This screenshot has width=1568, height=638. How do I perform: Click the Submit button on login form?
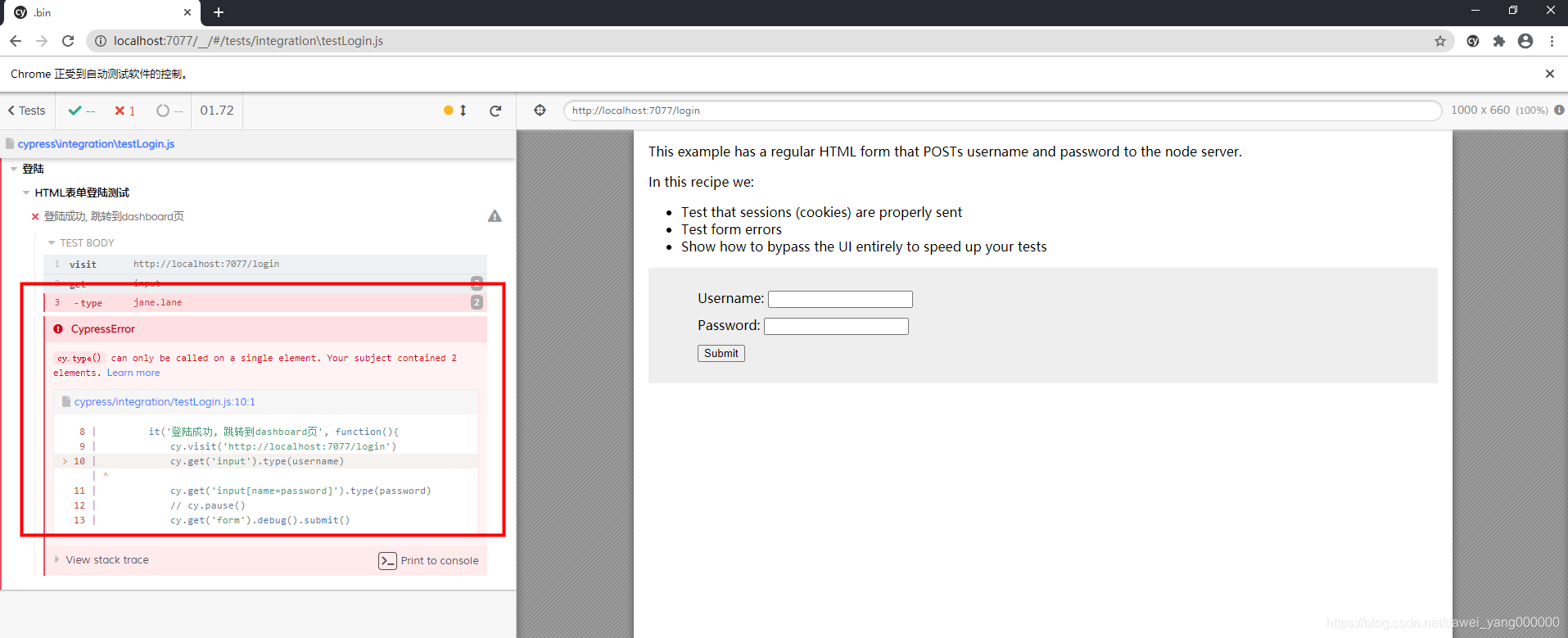coord(721,353)
